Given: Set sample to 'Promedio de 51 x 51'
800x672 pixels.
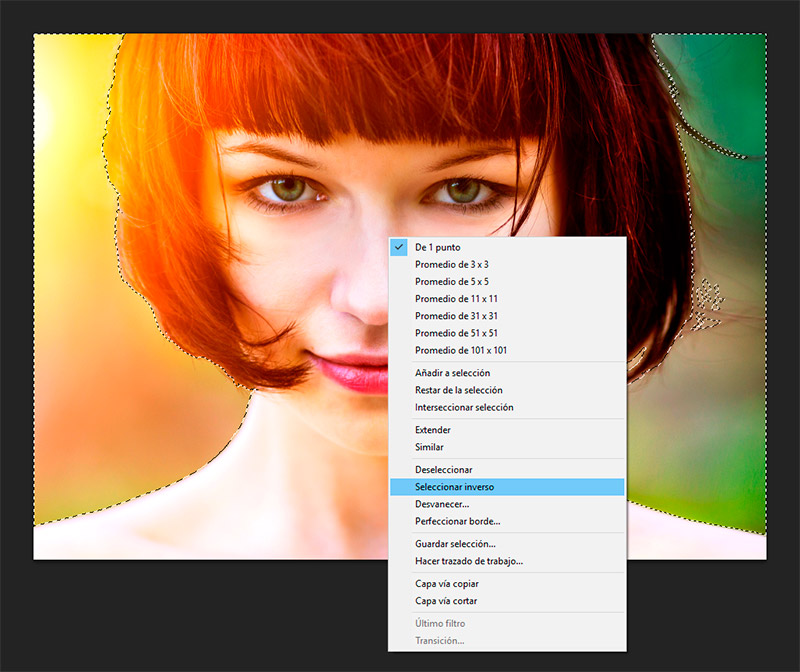Looking at the screenshot, I should coord(456,333).
